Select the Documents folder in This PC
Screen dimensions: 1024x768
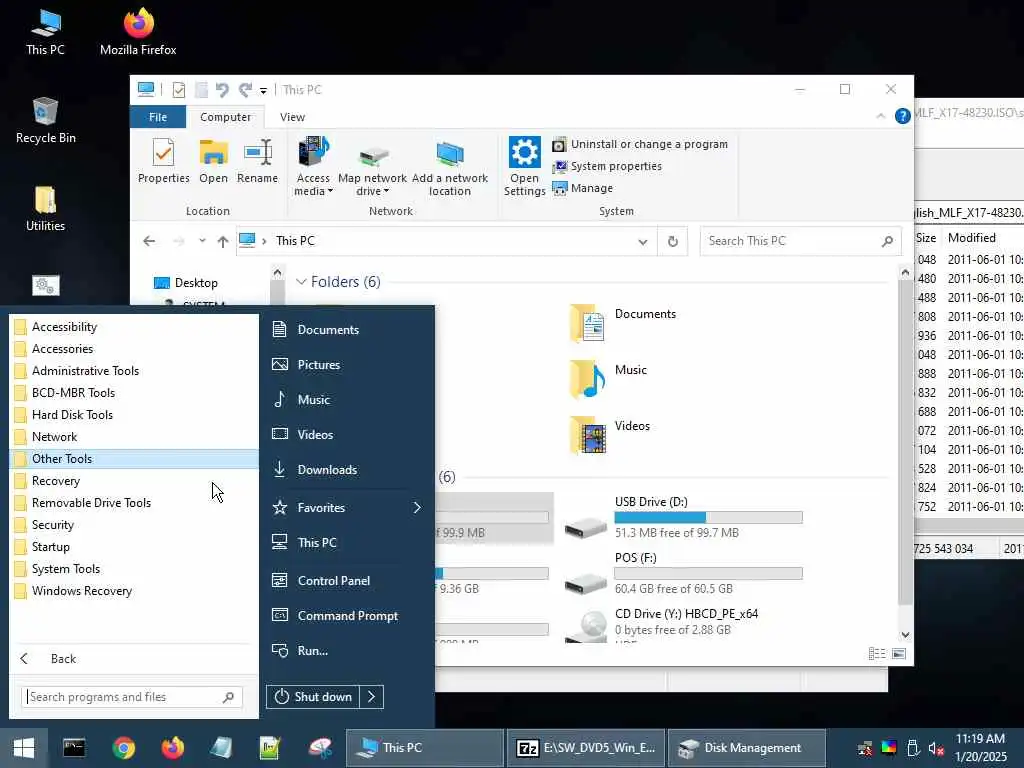pos(623,323)
